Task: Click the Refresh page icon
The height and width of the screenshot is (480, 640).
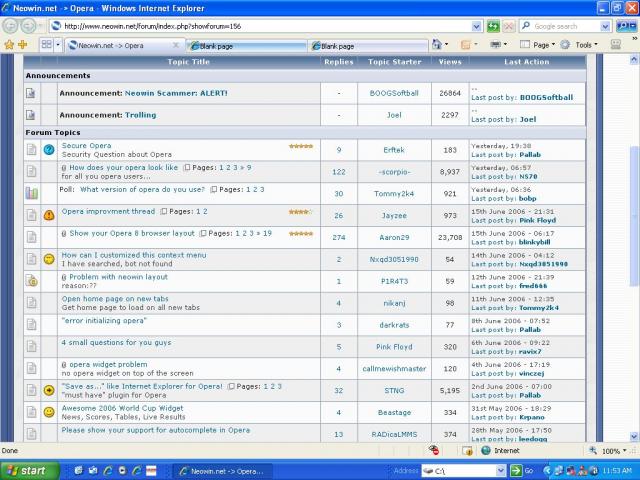Action: [x=494, y=26]
